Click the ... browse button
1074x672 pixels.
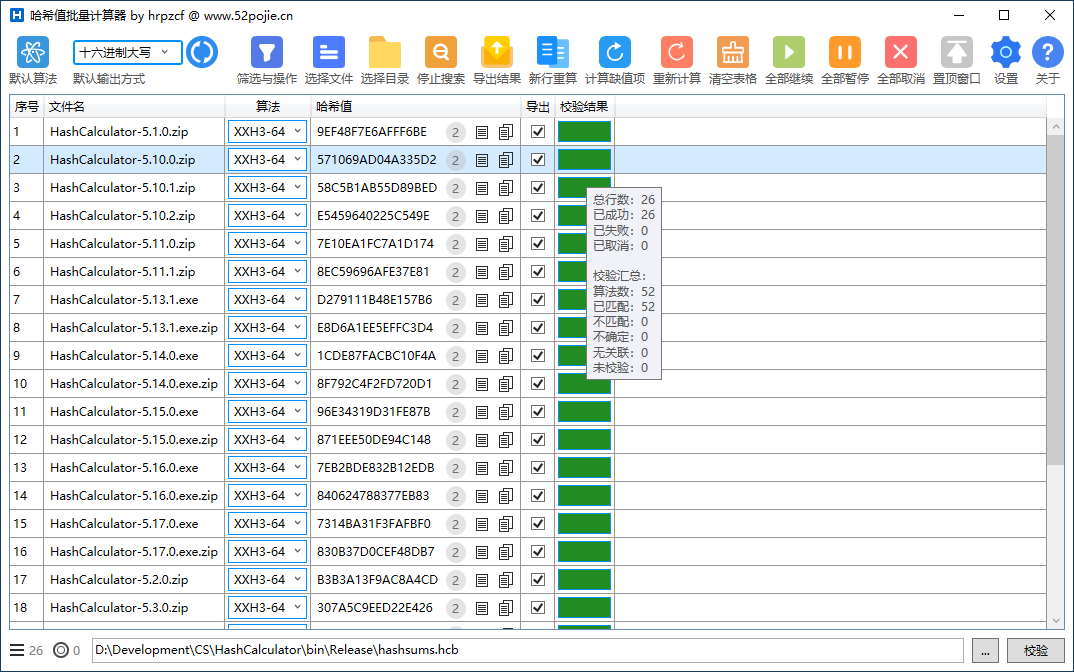coord(985,651)
